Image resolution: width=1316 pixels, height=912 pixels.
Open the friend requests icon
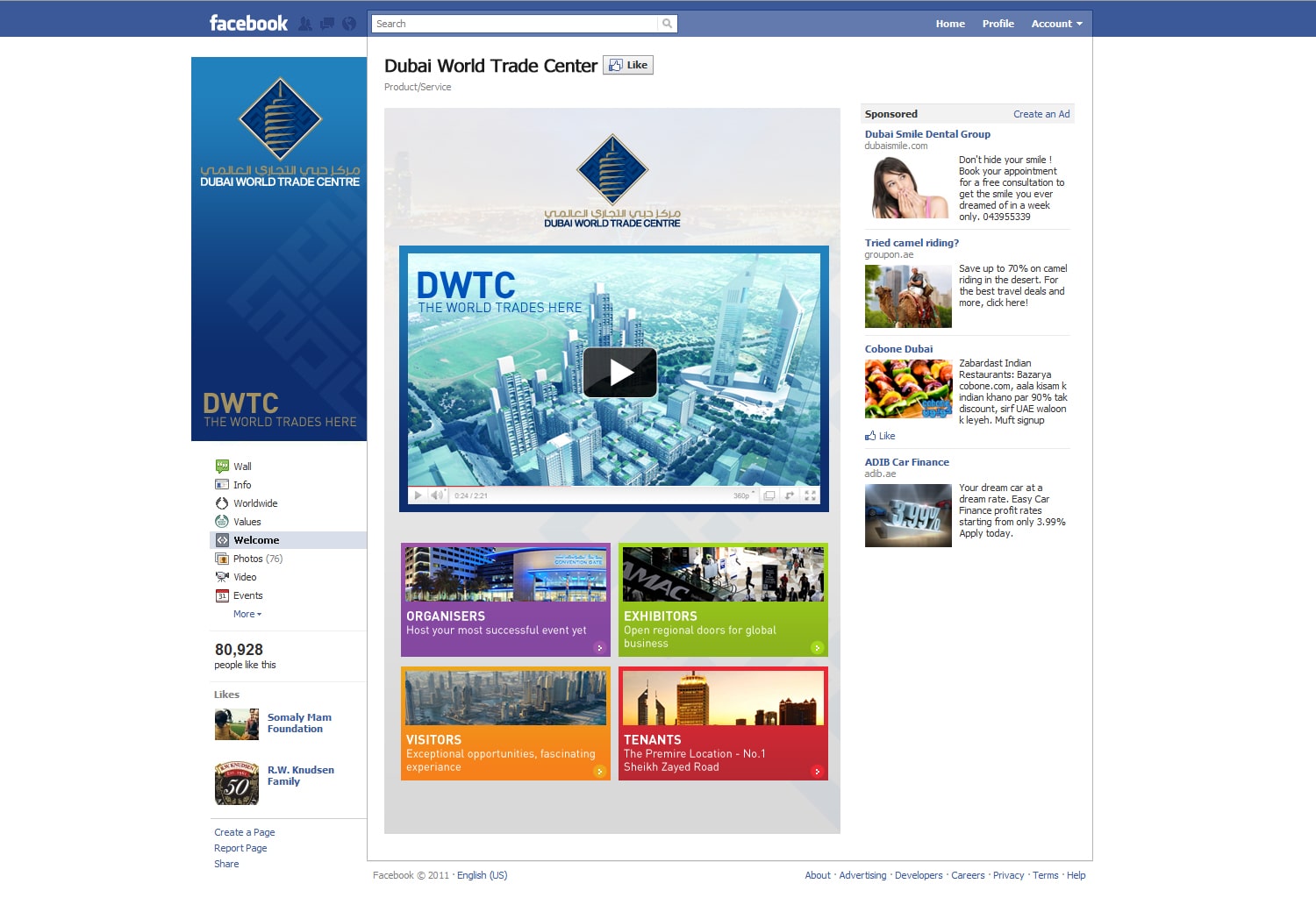coord(305,24)
